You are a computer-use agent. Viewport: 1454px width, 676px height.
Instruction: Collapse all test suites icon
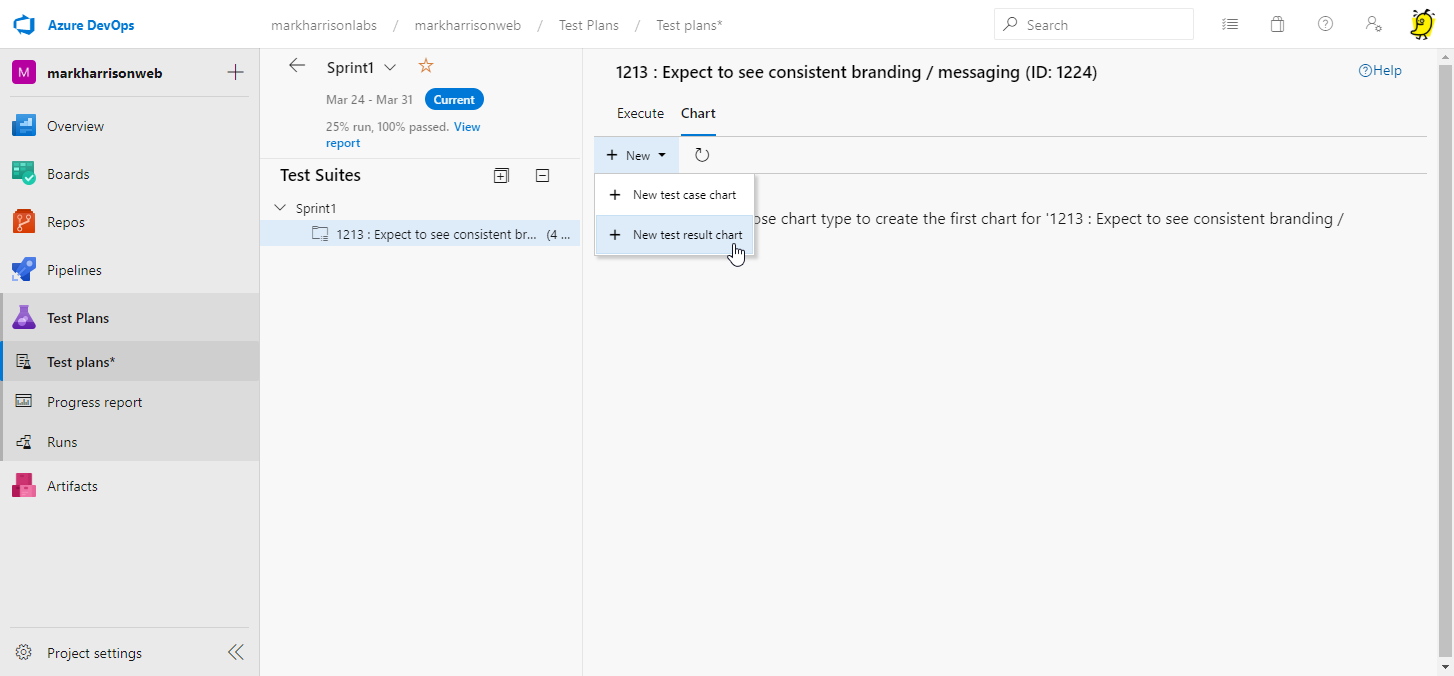542,176
